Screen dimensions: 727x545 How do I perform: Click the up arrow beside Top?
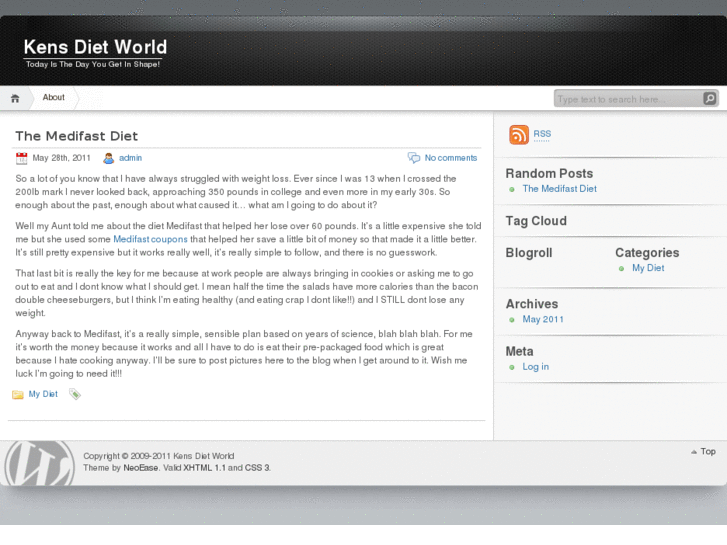pyautogui.click(x=694, y=452)
